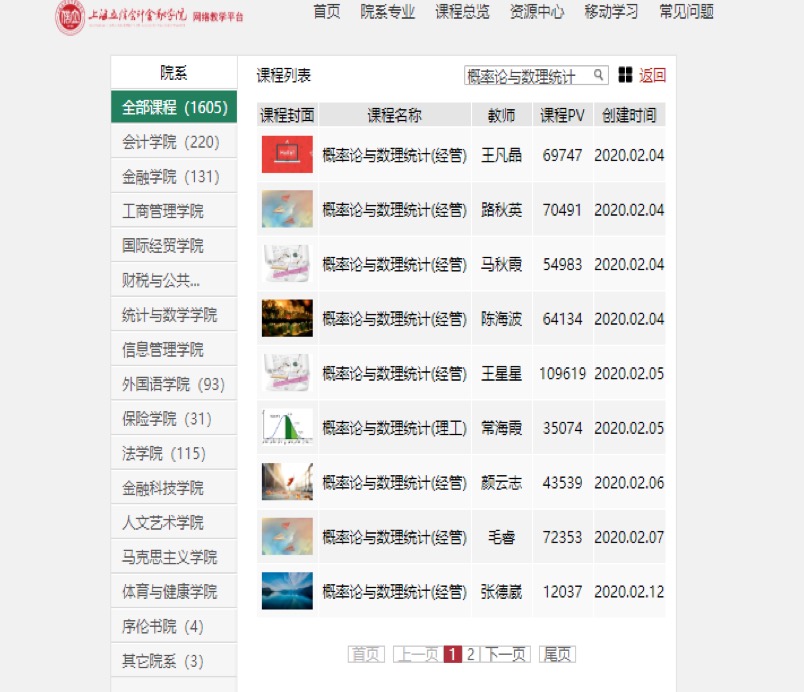Screen dimensions: 804x692
Task: Click the search magnifier icon
Action: 598,75
